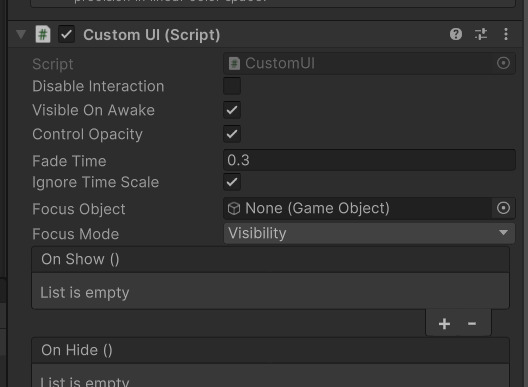Viewport: 528px width, 387px height.
Task: Click the C# script icon in header
Action: (43, 34)
